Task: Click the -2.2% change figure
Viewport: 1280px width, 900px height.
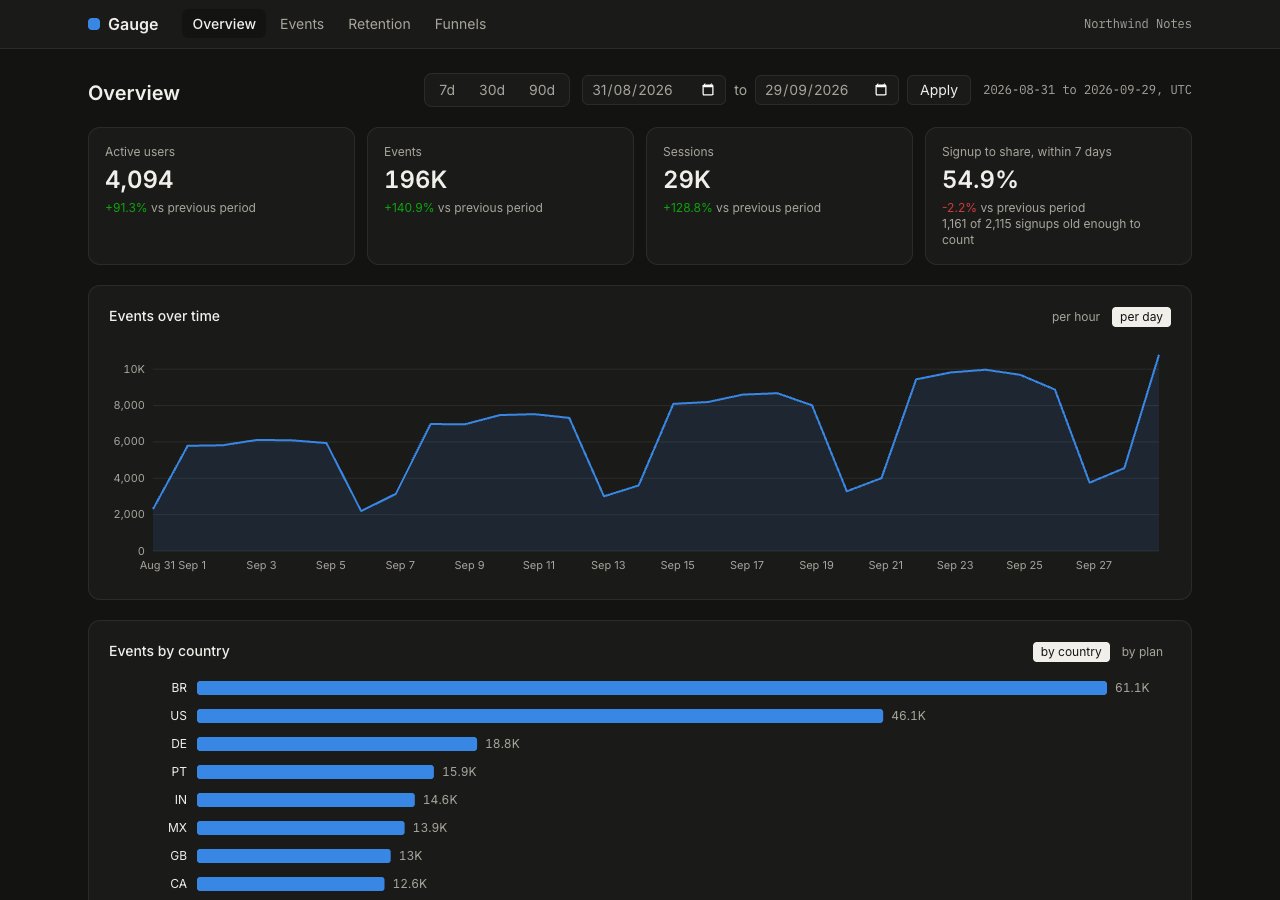Action: pyautogui.click(x=959, y=208)
